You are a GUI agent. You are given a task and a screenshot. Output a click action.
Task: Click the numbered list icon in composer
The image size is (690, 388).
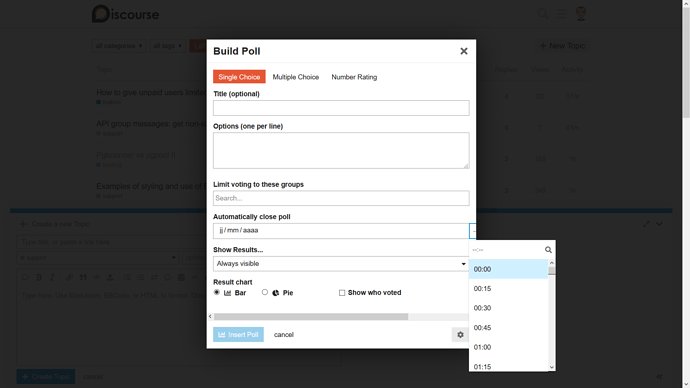click(x=140, y=277)
